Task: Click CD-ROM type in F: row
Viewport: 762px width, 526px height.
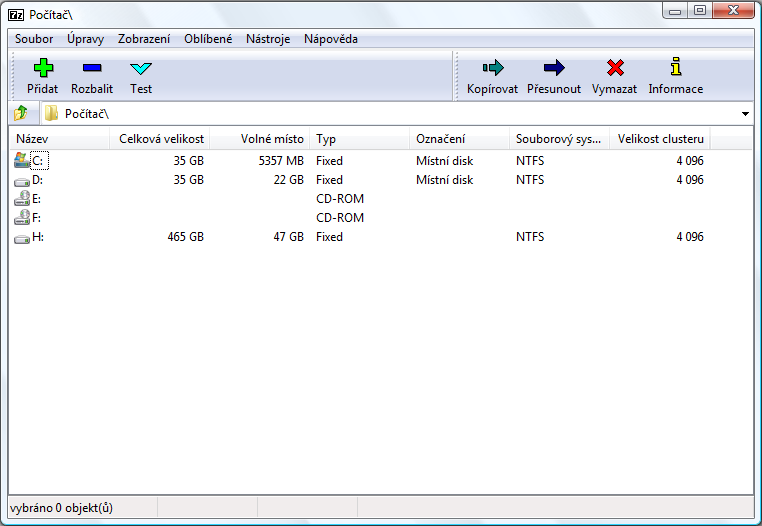Action: [x=340, y=218]
